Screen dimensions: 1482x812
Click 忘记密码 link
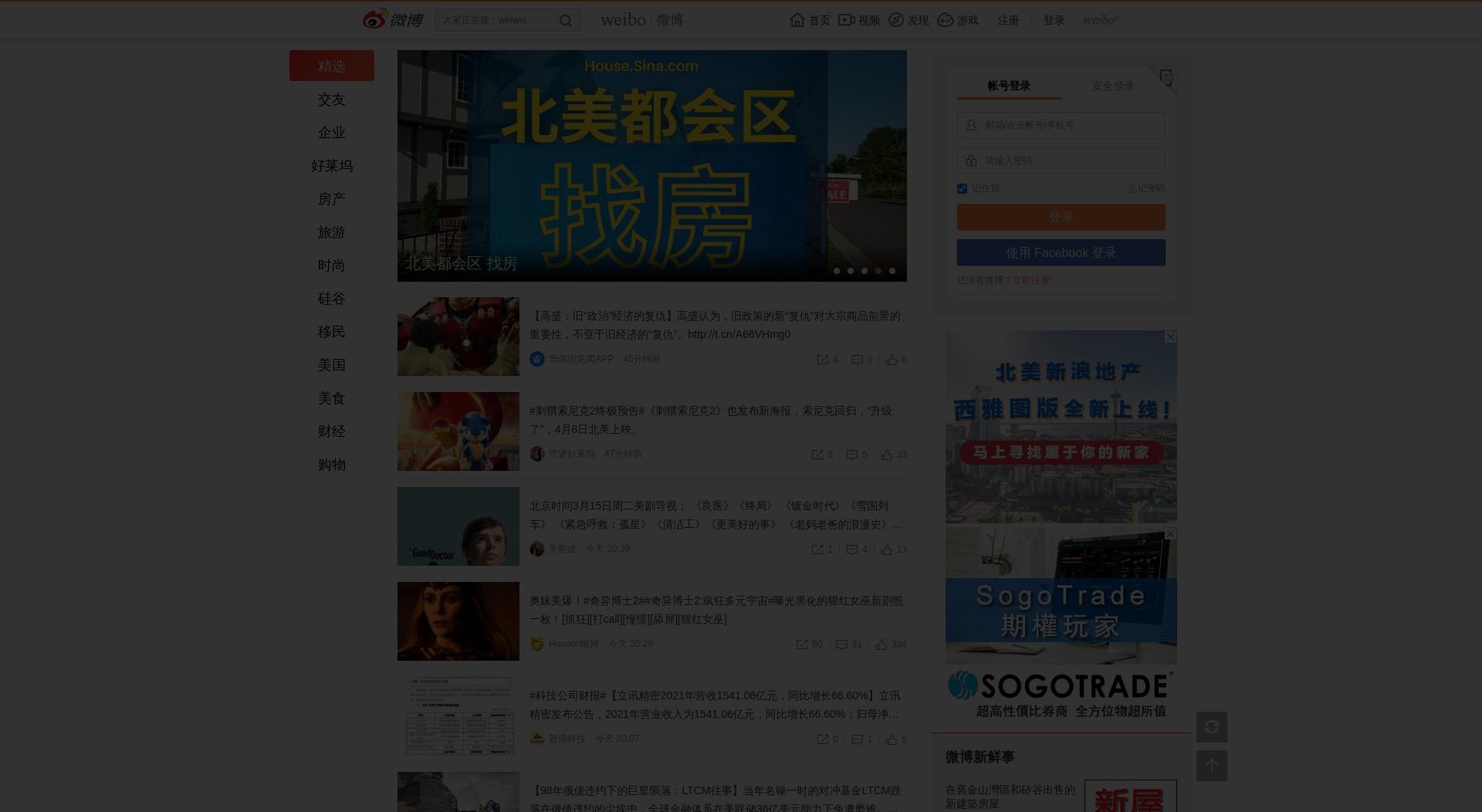click(x=1146, y=188)
